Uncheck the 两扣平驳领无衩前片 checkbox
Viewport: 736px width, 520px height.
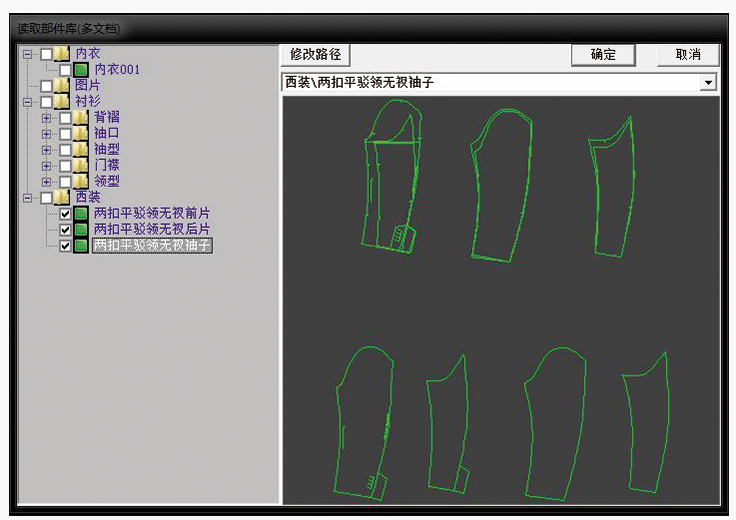[x=65, y=214]
